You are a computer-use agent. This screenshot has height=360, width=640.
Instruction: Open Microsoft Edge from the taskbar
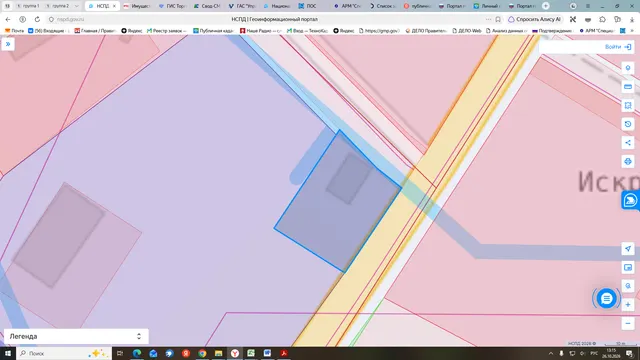(137, 353)
